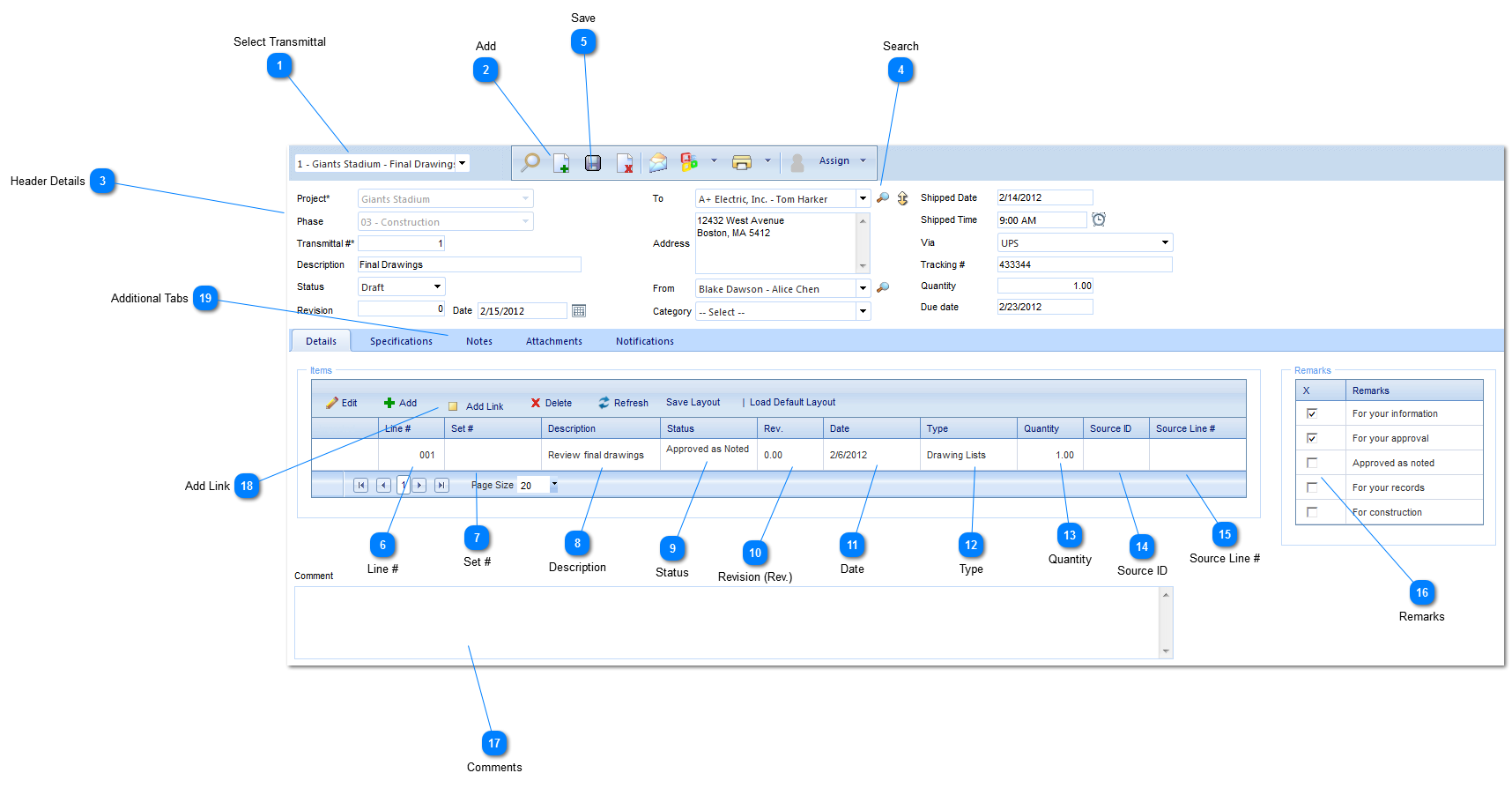Search contacts next to the From field
This screenshot has width=1512, height=788.
point(883,288)
